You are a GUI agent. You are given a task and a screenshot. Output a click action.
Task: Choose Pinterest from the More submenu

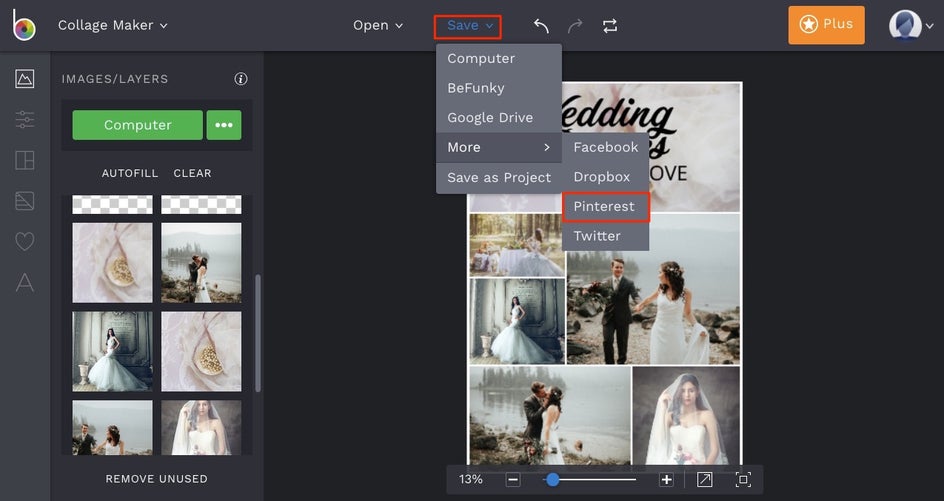pyautogui.click(x=606, y=207)
